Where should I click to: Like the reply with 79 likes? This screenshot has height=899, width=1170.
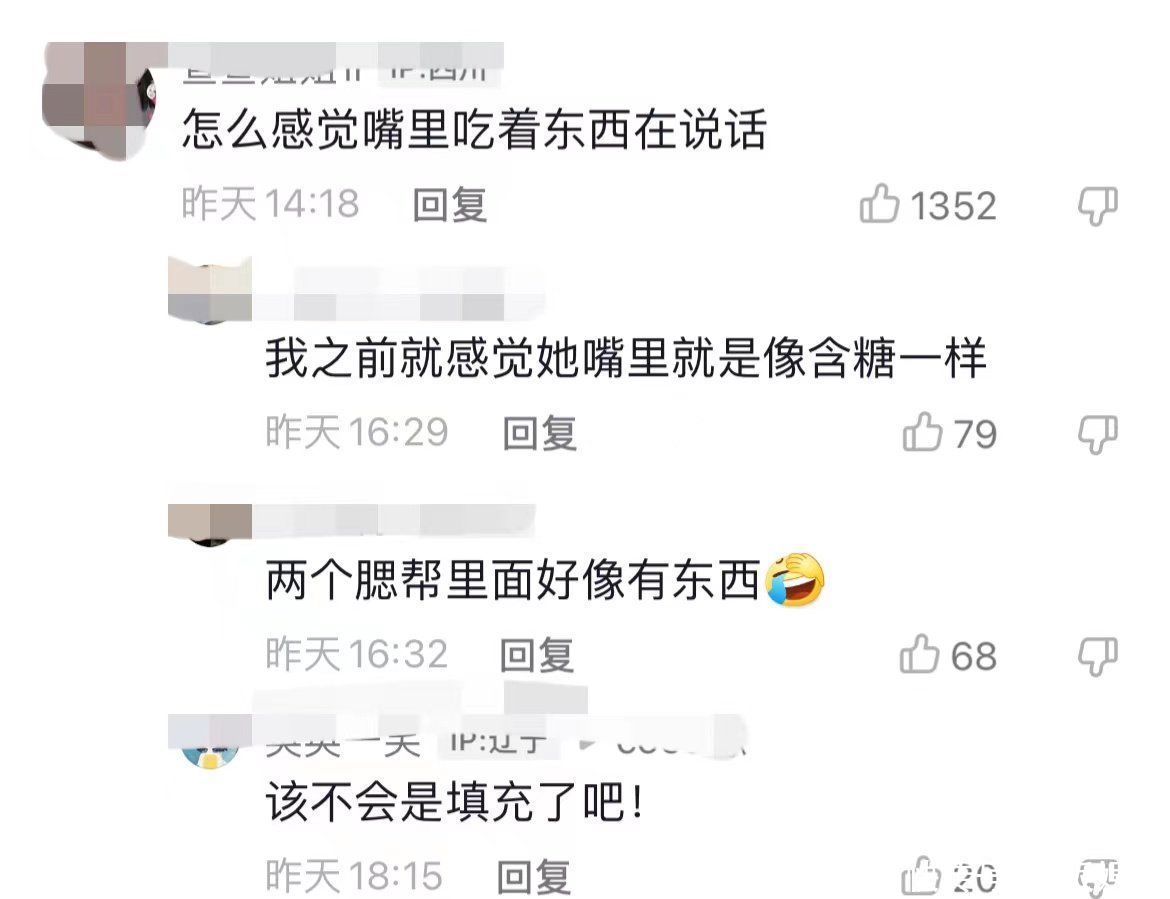(922, 432)
